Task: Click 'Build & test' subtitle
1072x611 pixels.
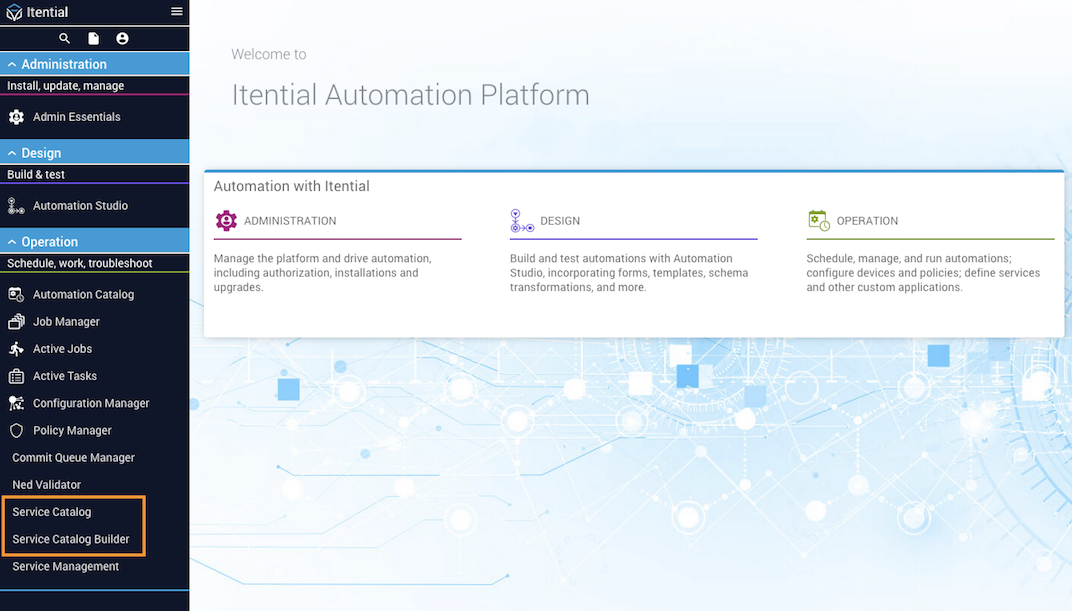Action: coord(36,175)
